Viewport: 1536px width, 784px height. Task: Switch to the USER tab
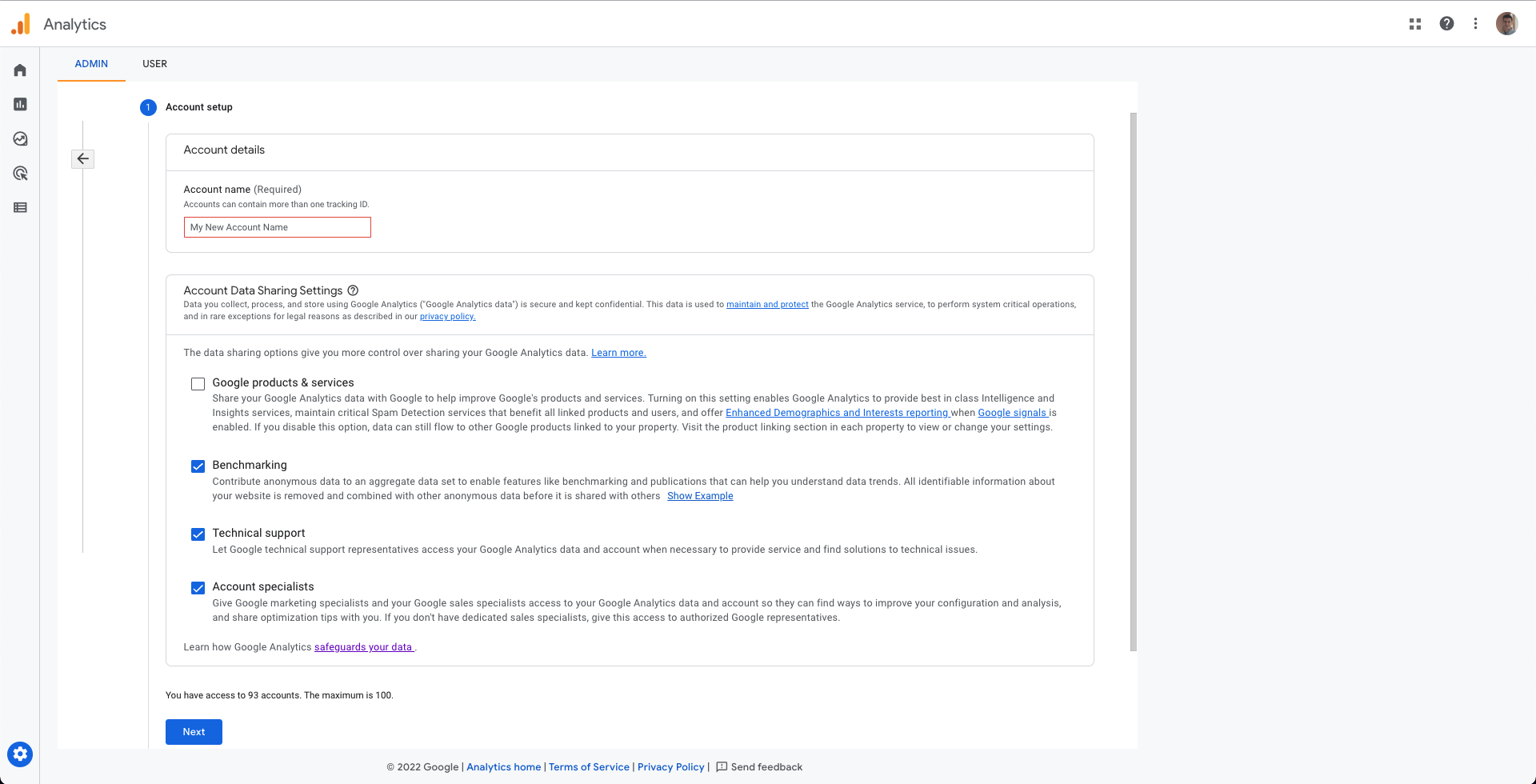(154, 64)
